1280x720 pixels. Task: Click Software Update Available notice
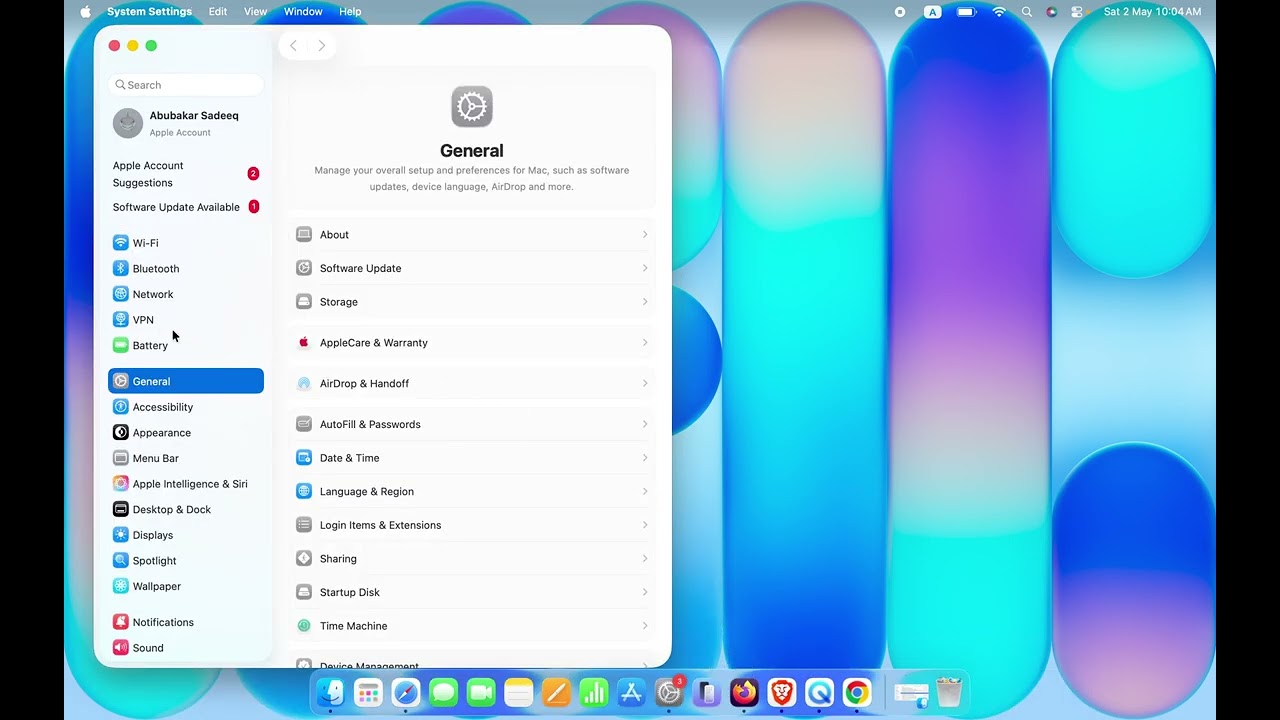coord(186,207)
